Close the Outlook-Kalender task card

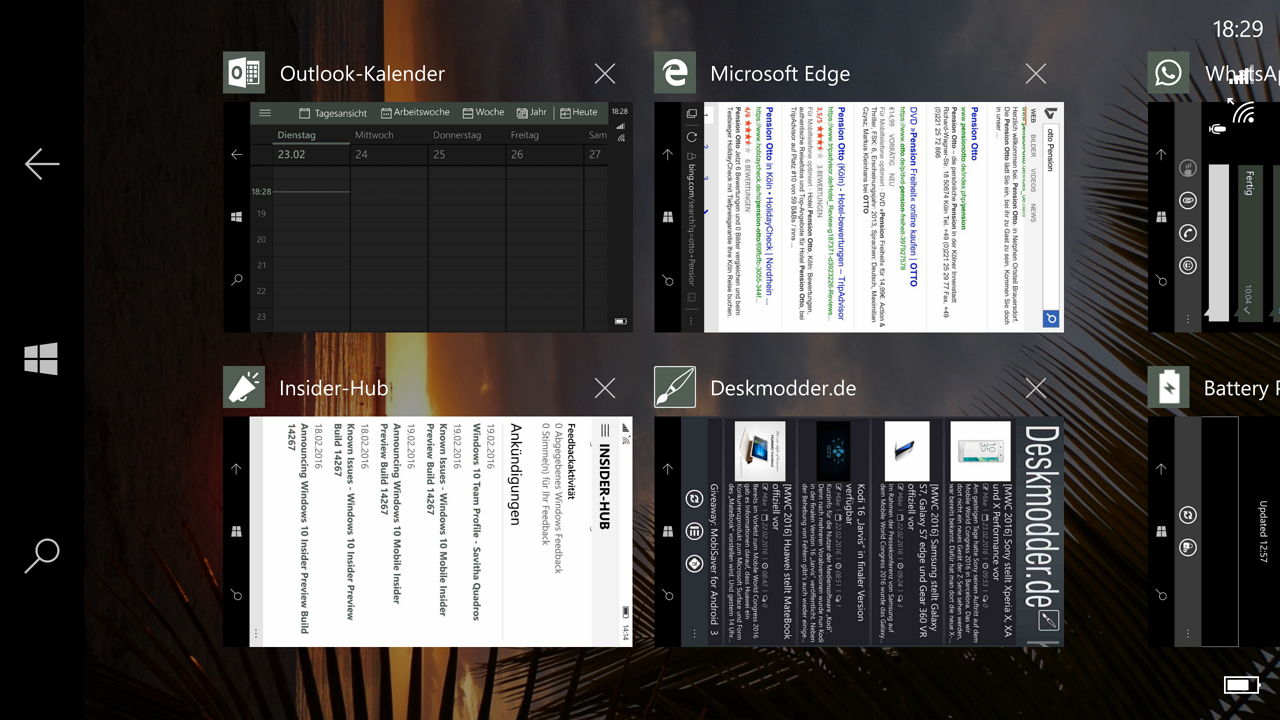tap(605, 73)
